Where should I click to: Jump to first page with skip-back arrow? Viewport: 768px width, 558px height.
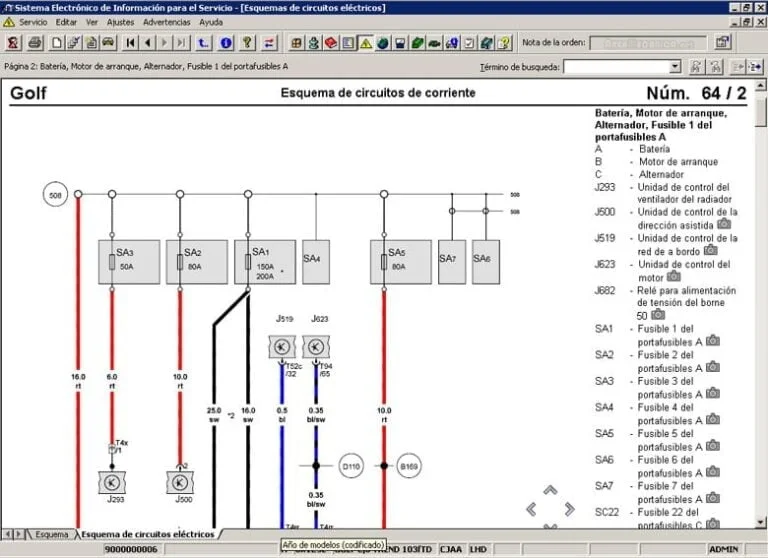coord(131,43)
